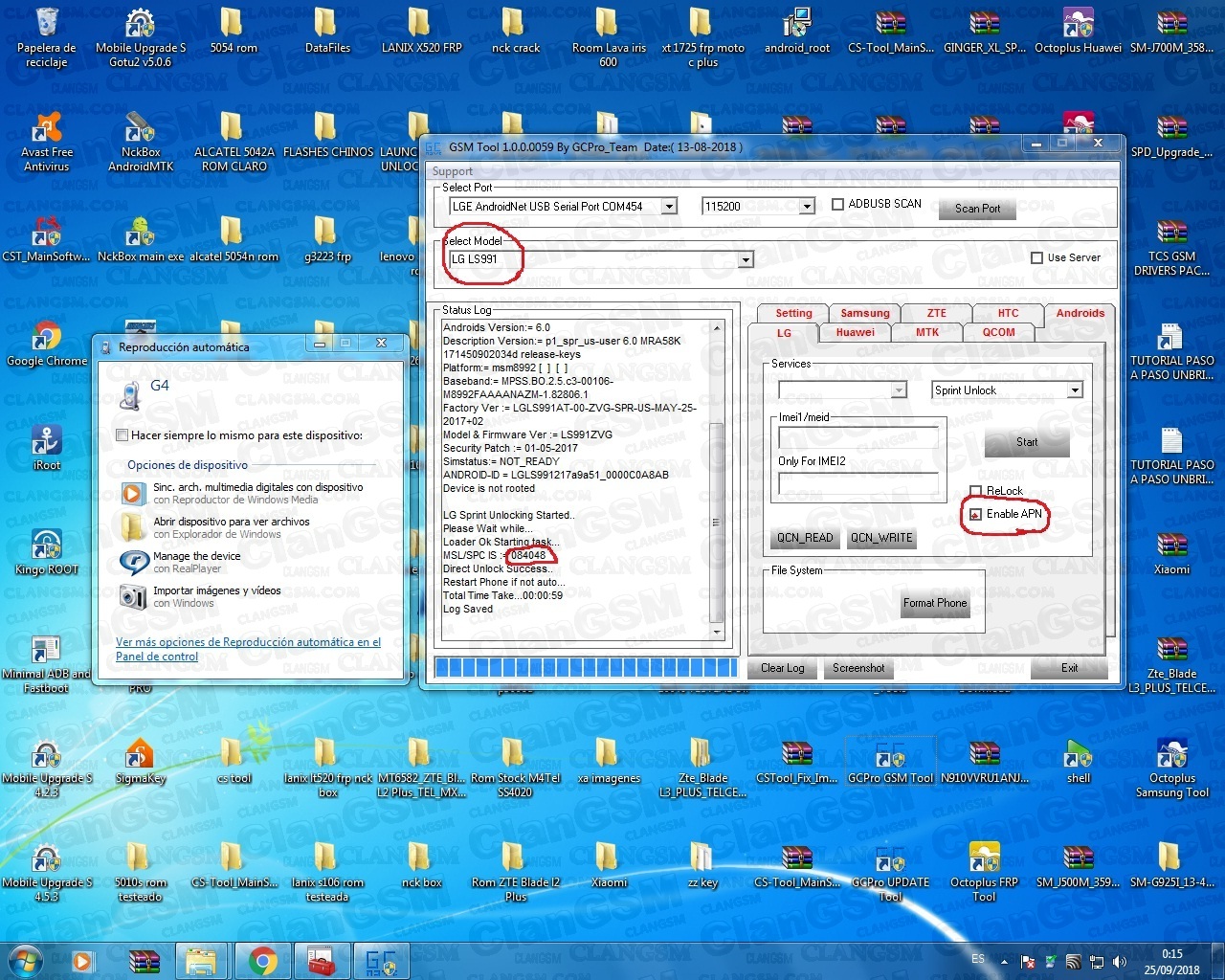
Task: Switch to the MTK tab
Action: (927, 332)
